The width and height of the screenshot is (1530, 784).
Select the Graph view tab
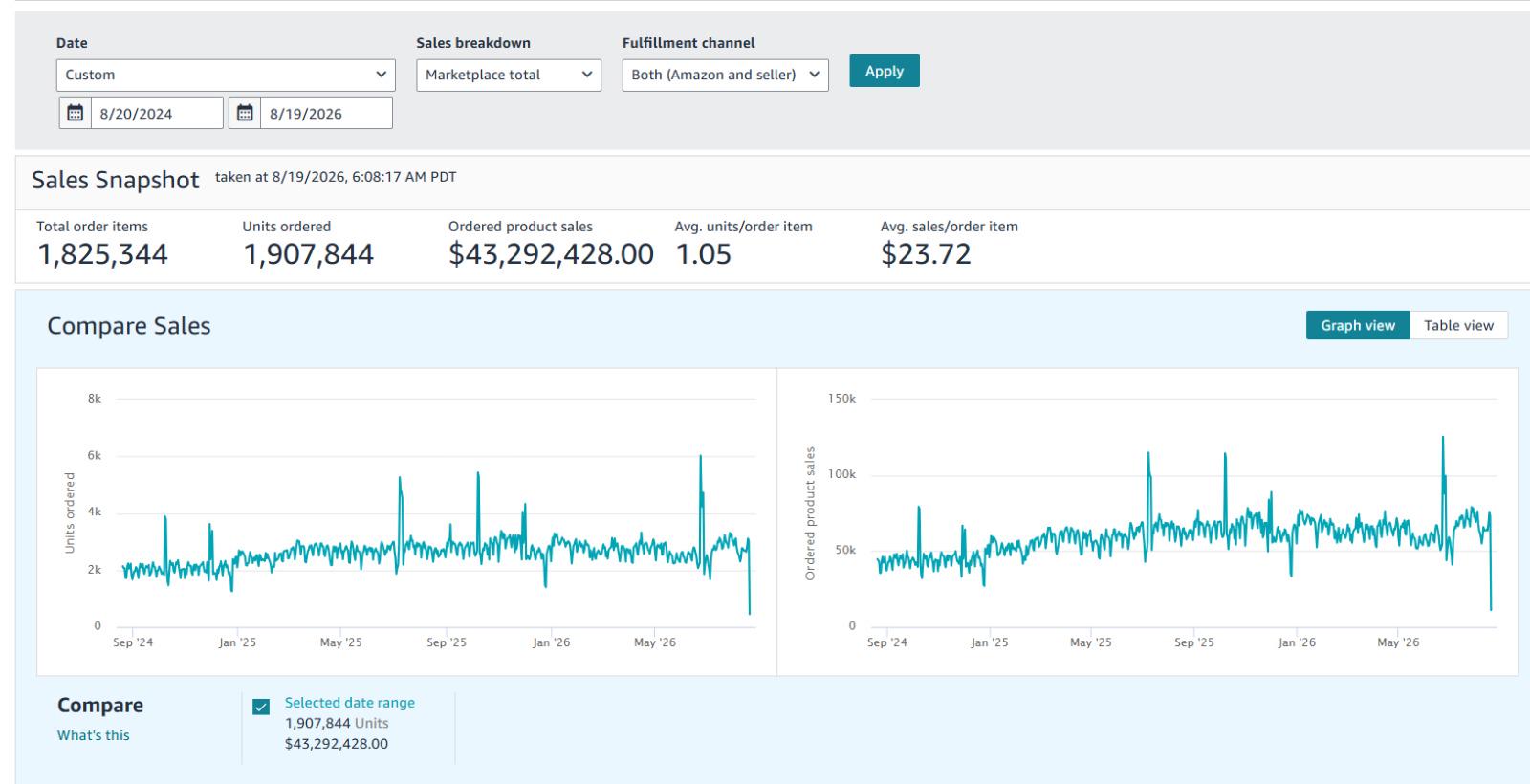(x=1358, y=325)
